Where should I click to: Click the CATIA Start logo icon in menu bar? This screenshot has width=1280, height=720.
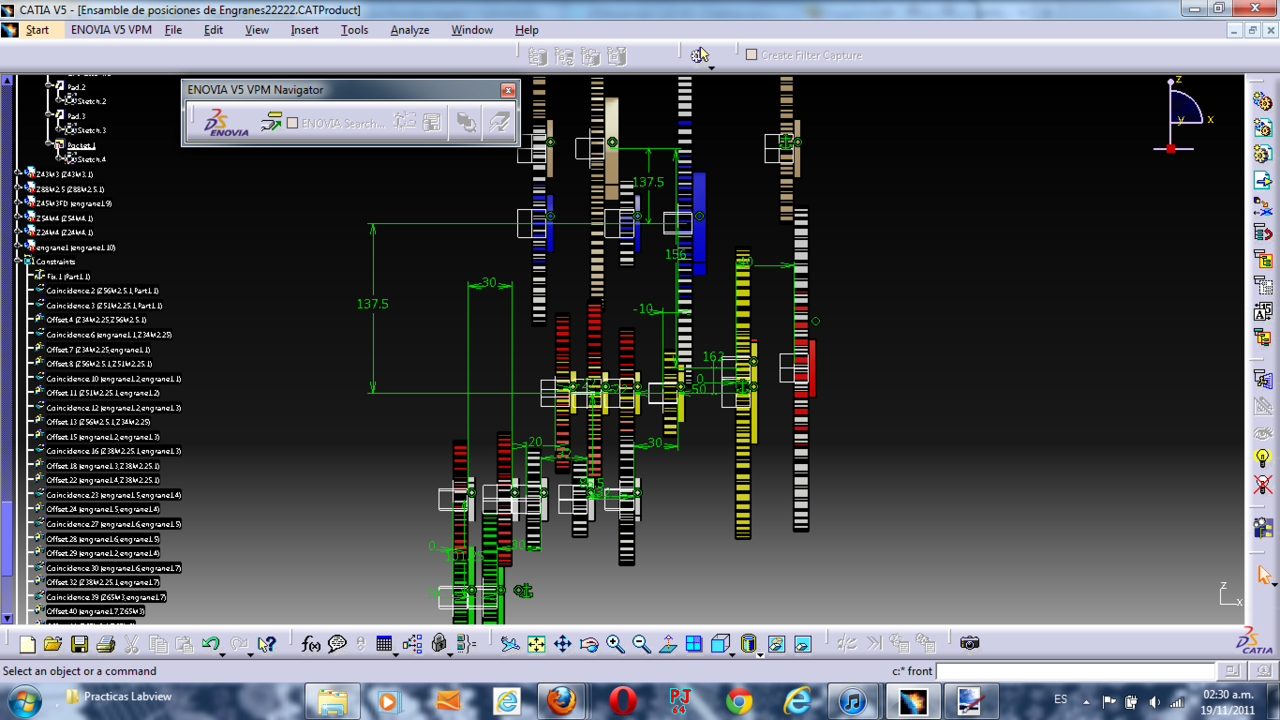10,30
